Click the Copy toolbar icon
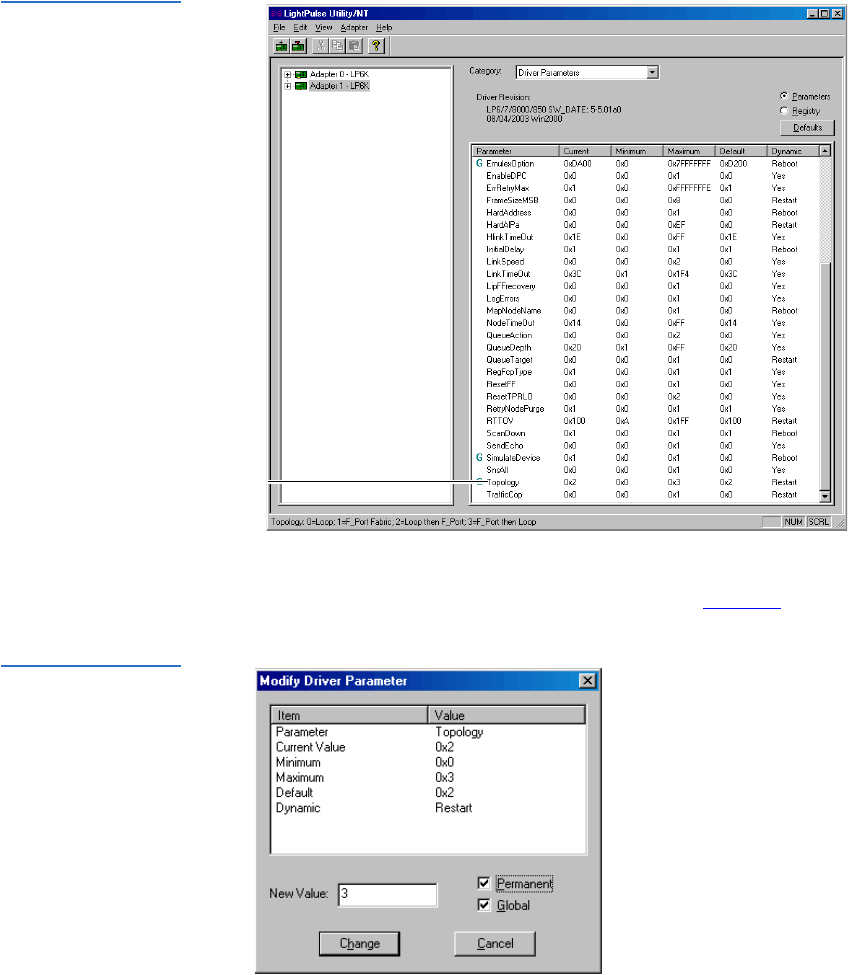This screenshot has height=975, width=848. tap(338, 45)
